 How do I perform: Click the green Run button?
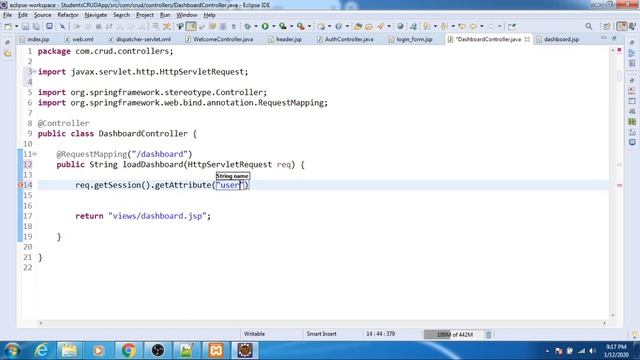coord(265,26)
